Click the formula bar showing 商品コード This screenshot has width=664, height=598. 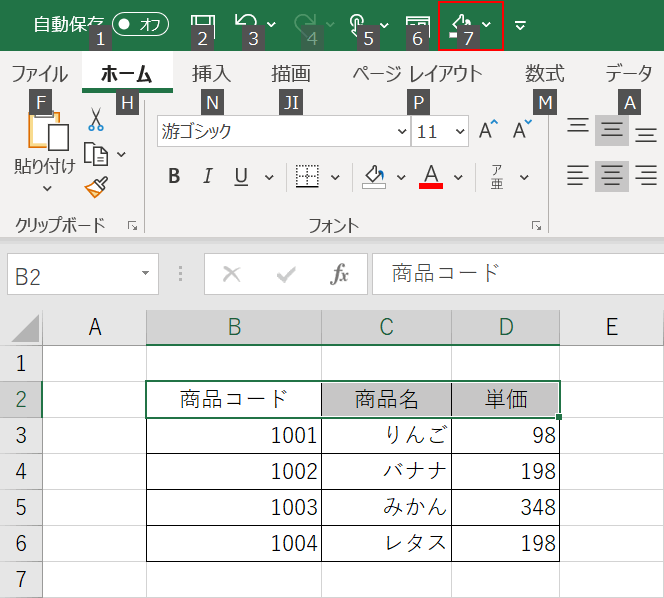(517, 274)
